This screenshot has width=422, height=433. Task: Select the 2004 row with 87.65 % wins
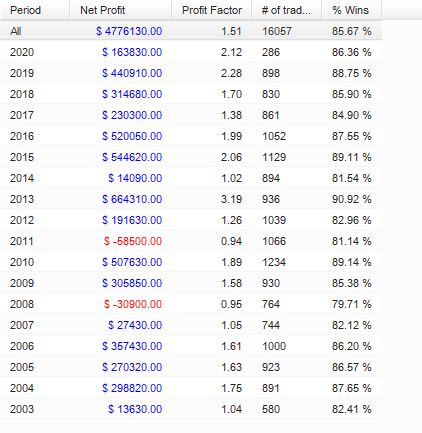[191, 388]
